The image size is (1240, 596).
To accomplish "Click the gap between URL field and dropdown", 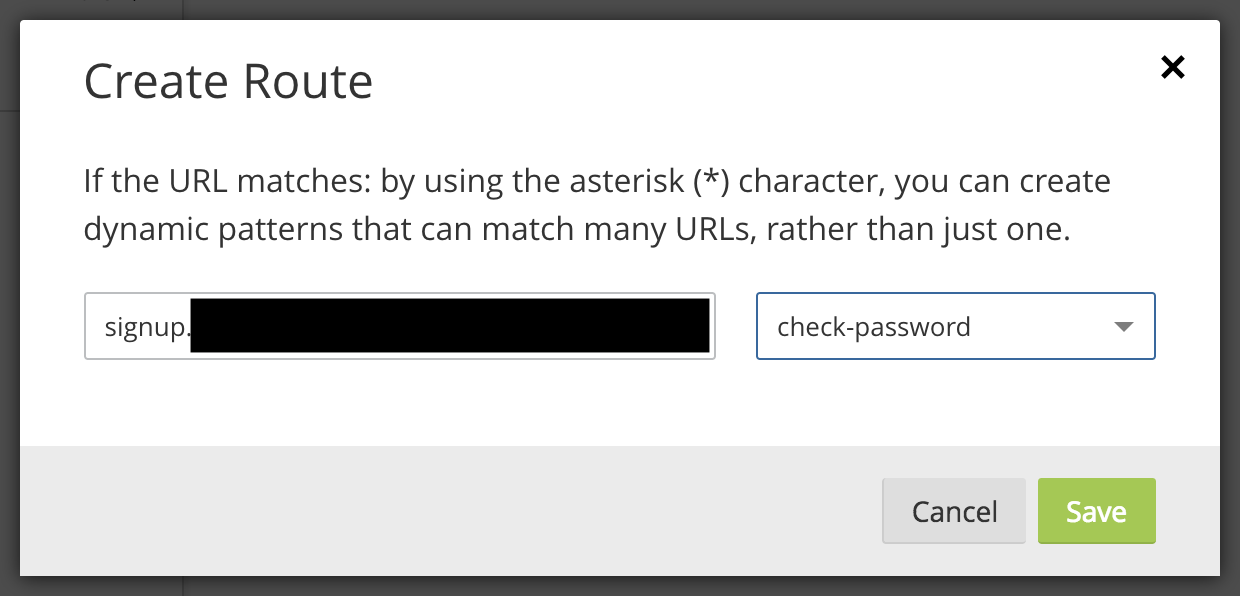I will pyautogui.click(x=736, y=326).
